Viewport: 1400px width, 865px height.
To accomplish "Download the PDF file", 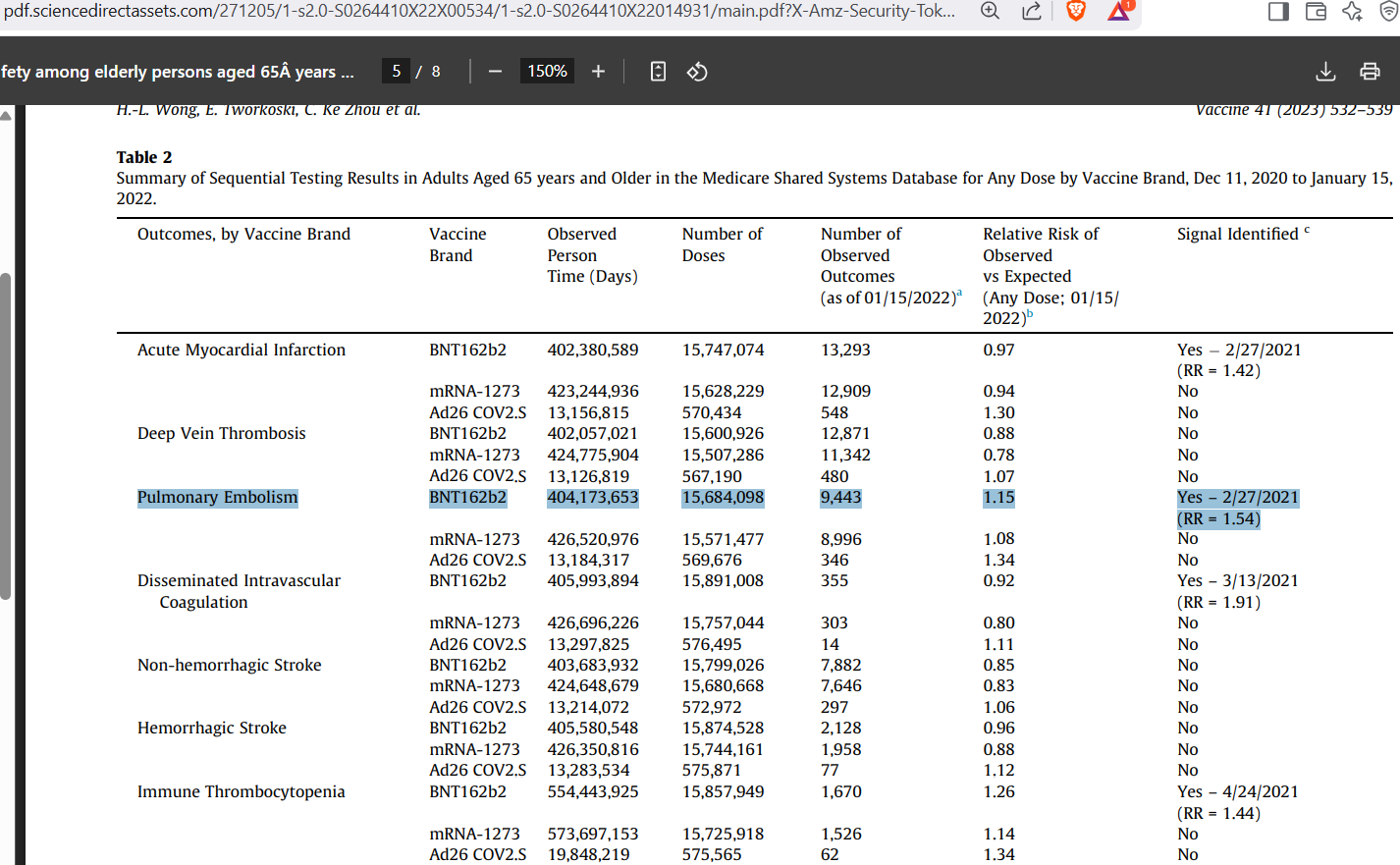I will [x=1325, y=72].
